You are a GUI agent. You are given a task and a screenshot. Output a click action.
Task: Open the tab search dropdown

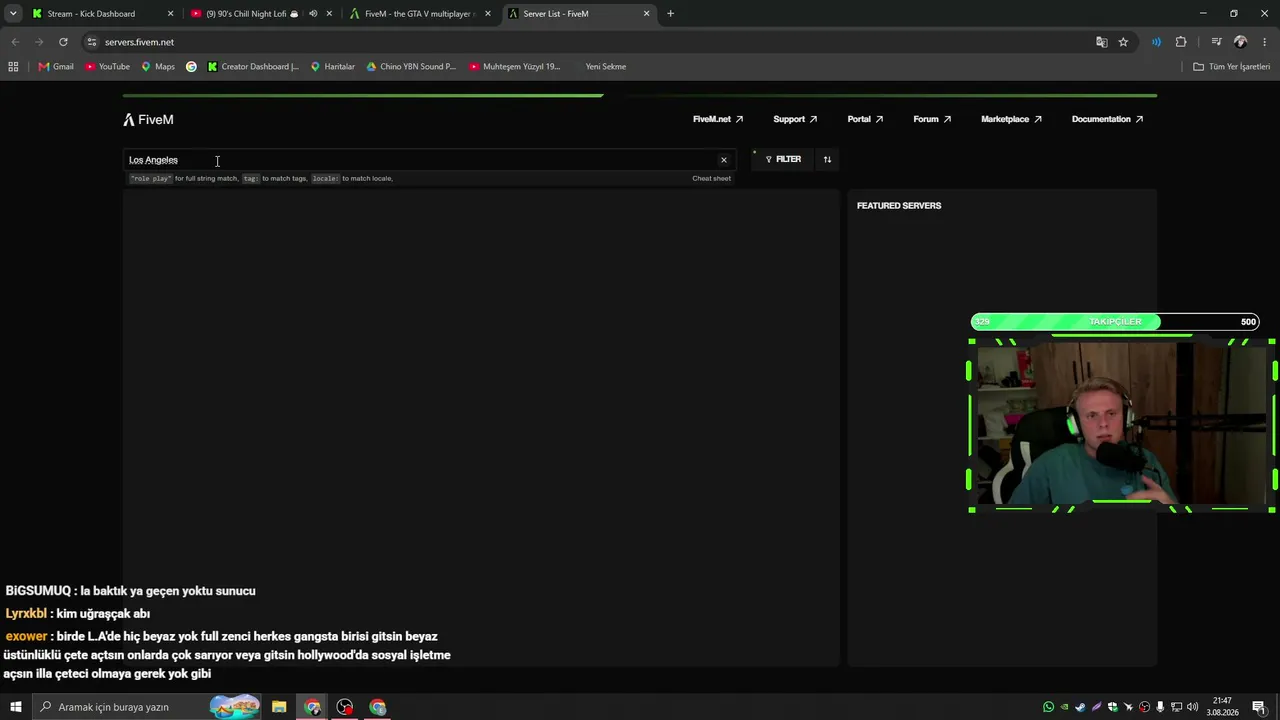click(x=13, y=14)
